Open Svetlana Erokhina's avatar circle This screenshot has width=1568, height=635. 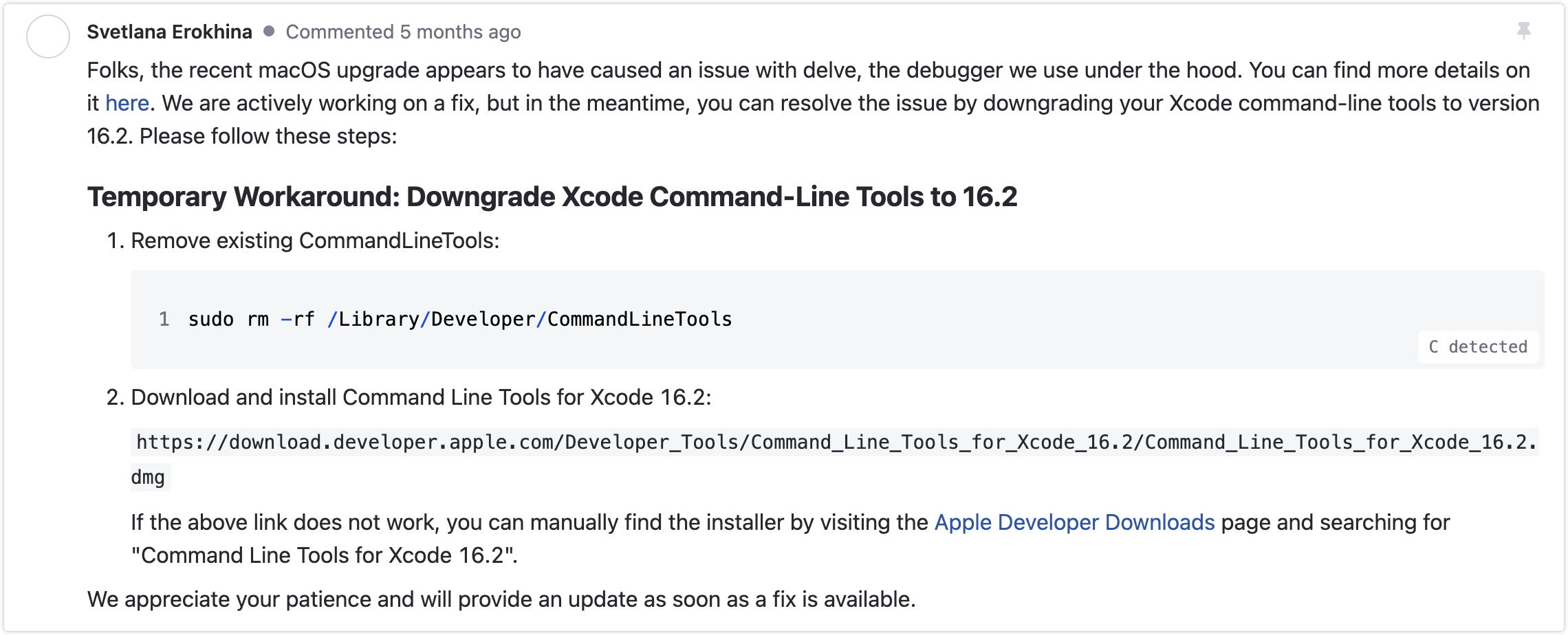tap(48, 36)
